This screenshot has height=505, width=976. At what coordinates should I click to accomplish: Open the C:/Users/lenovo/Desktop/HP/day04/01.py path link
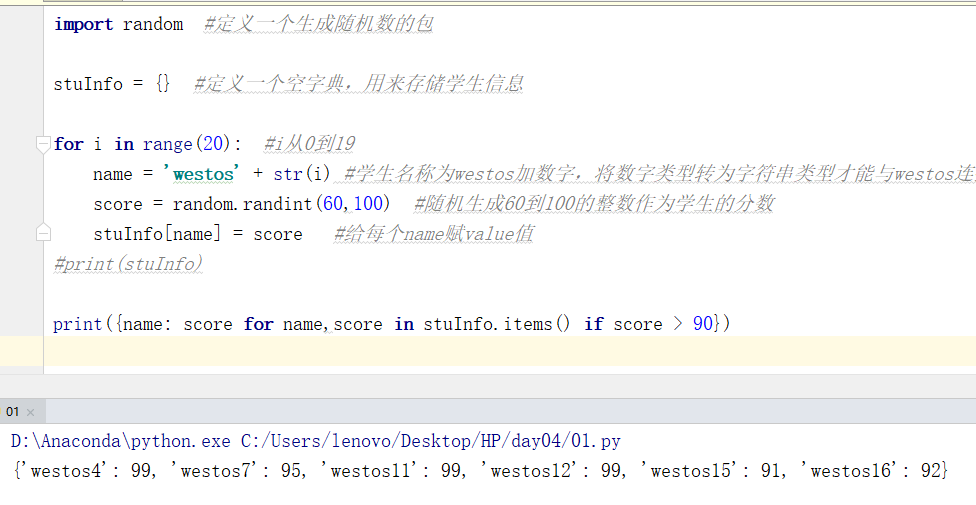point(431,441)
